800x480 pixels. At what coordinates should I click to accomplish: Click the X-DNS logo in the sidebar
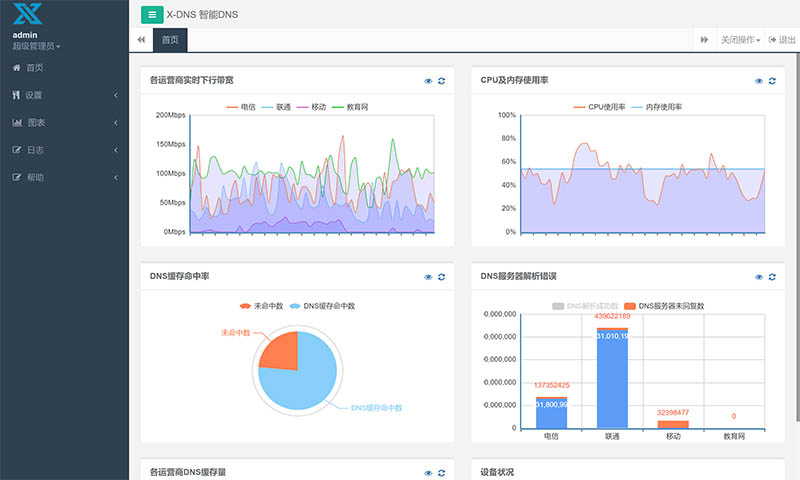coord(27,14)
